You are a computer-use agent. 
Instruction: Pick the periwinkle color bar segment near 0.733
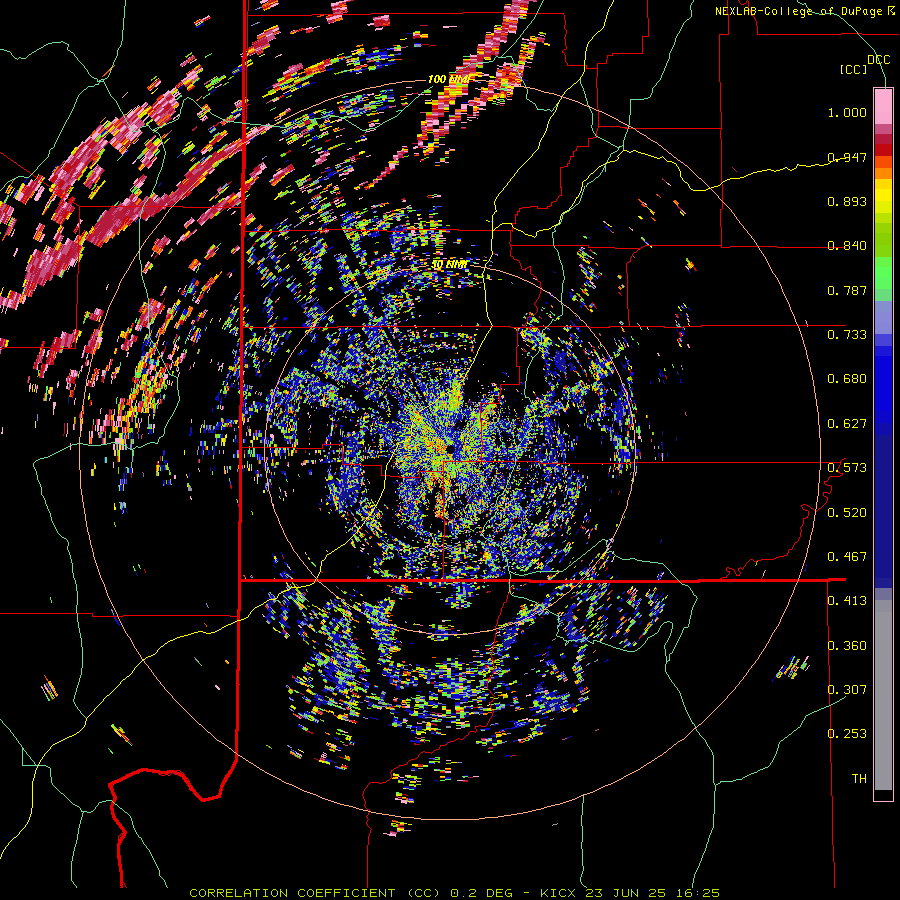(x=883, y=317)
